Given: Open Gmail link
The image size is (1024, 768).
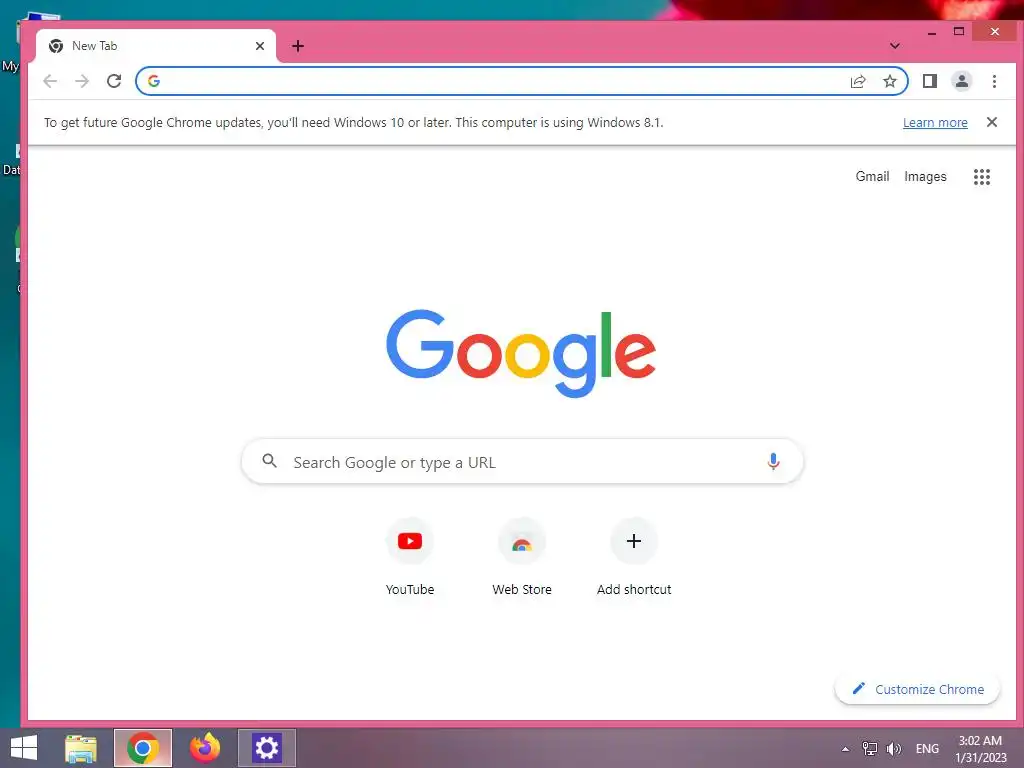Looking at the screenshot, I should click(872, 176).
